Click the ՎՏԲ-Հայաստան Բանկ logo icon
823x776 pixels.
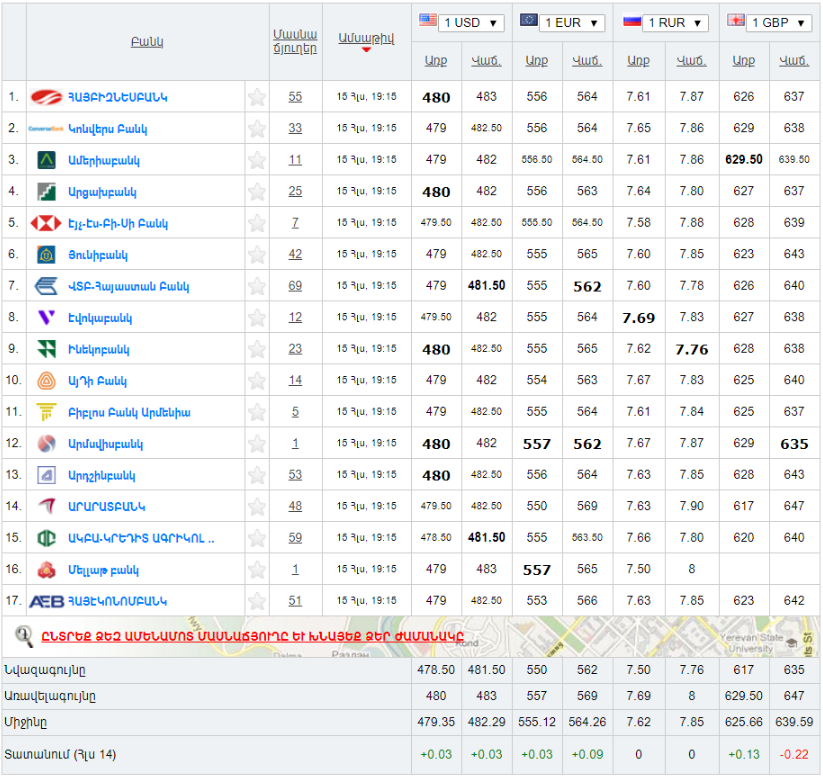46,286
